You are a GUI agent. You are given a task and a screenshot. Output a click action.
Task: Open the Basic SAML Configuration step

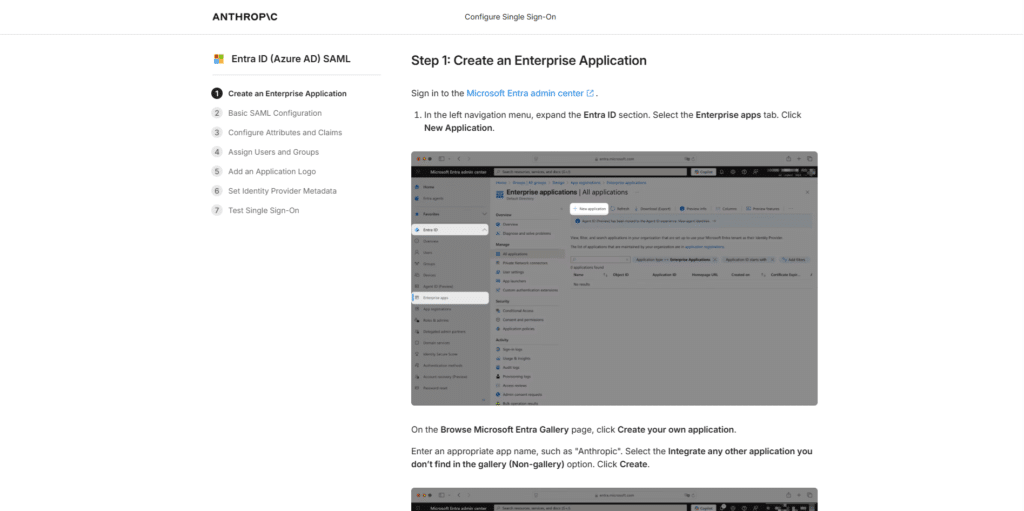(266, 113)
